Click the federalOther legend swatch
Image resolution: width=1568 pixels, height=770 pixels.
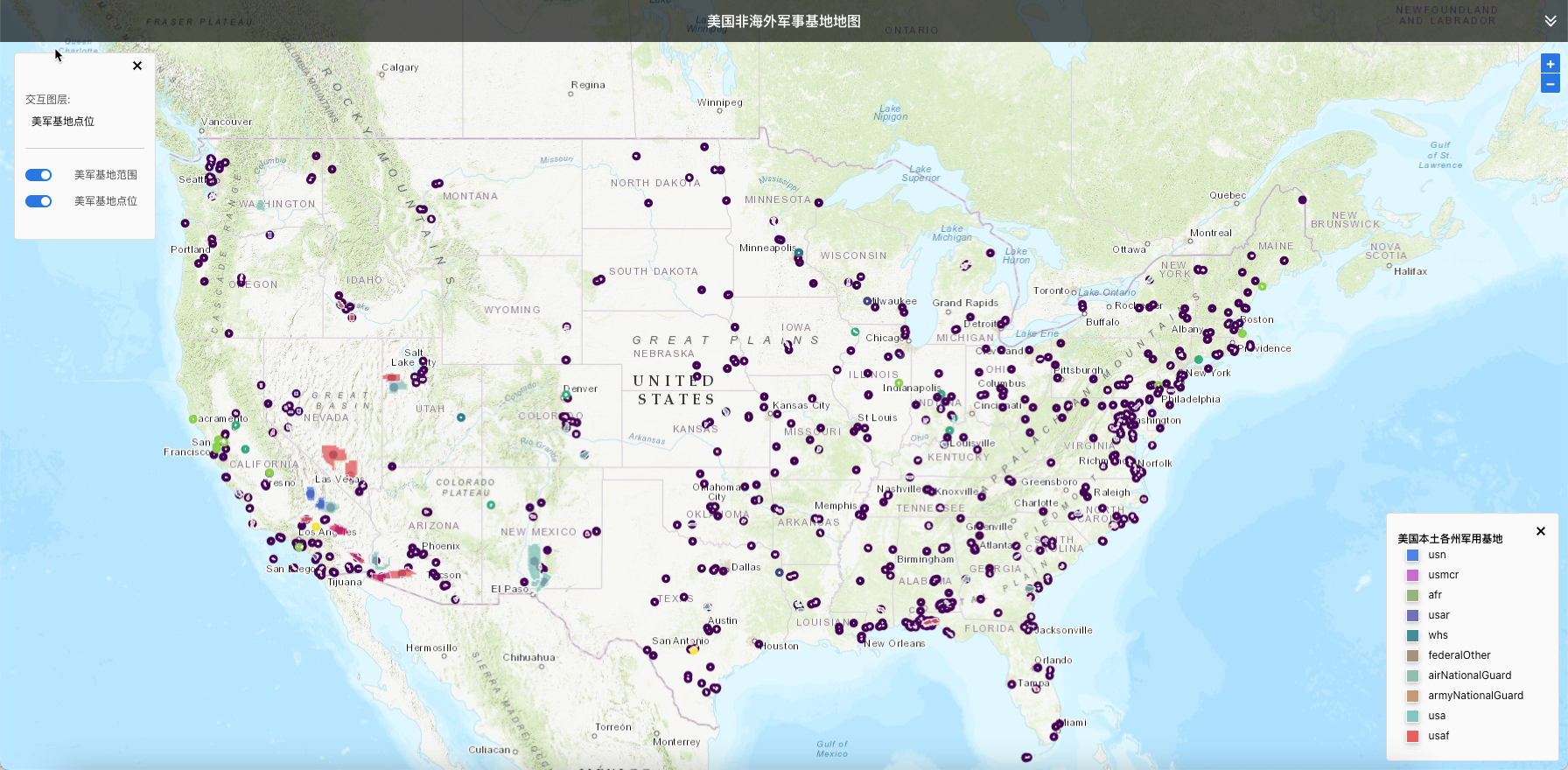tap(1412, 655)
